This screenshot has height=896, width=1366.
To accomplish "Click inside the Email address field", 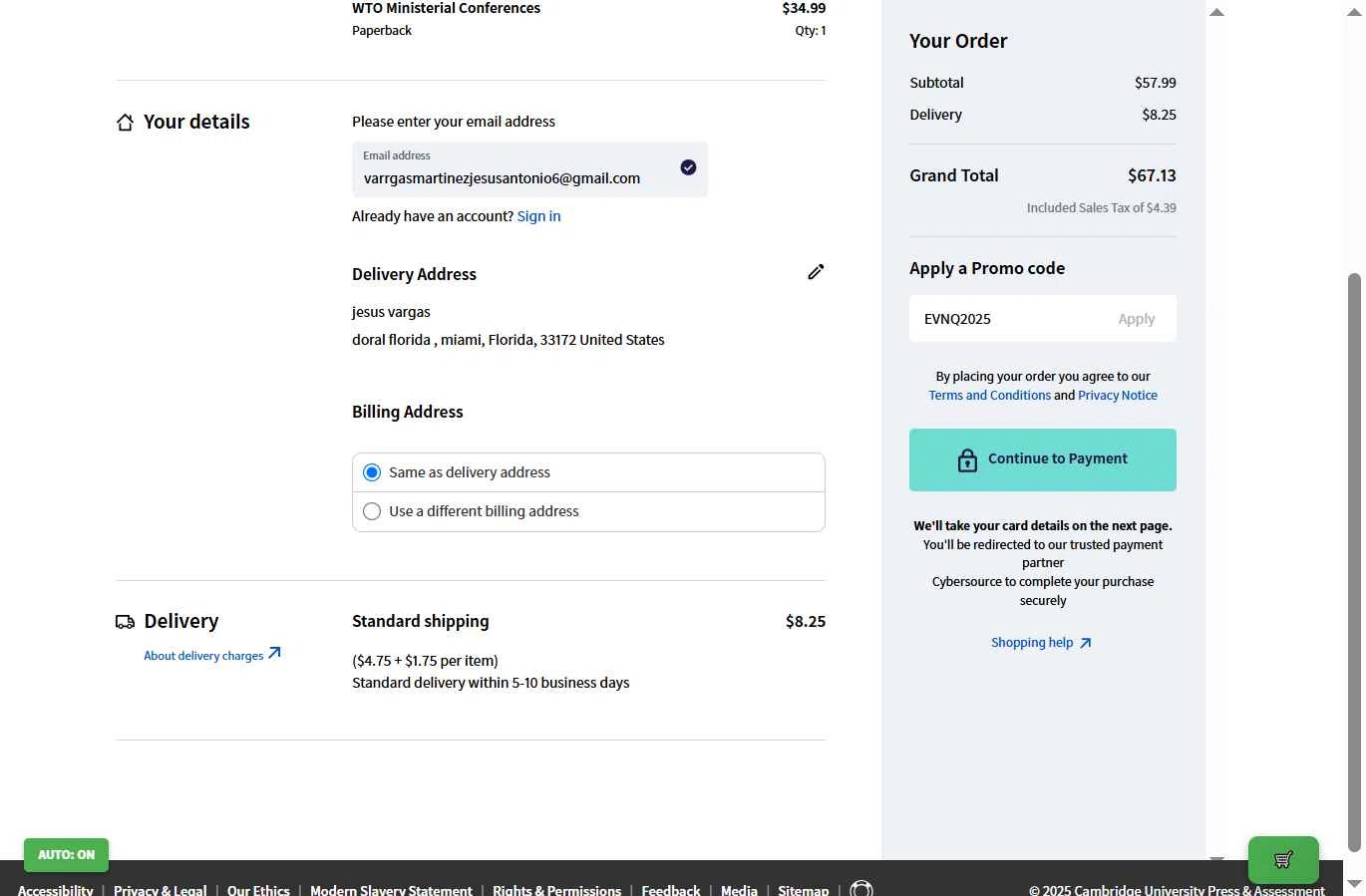I will (529, 169).
